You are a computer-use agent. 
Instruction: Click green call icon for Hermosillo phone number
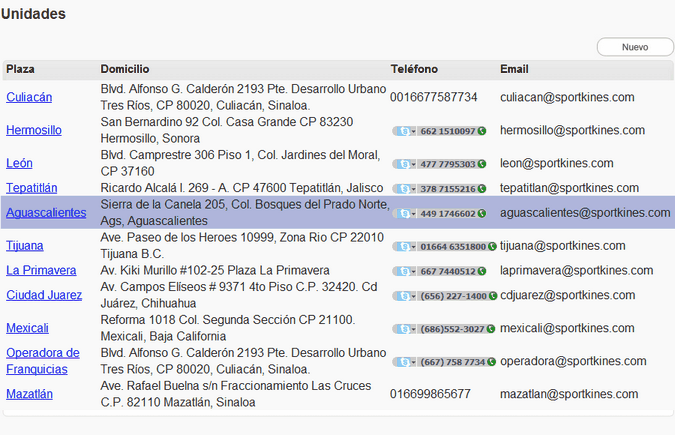[481, 131]
